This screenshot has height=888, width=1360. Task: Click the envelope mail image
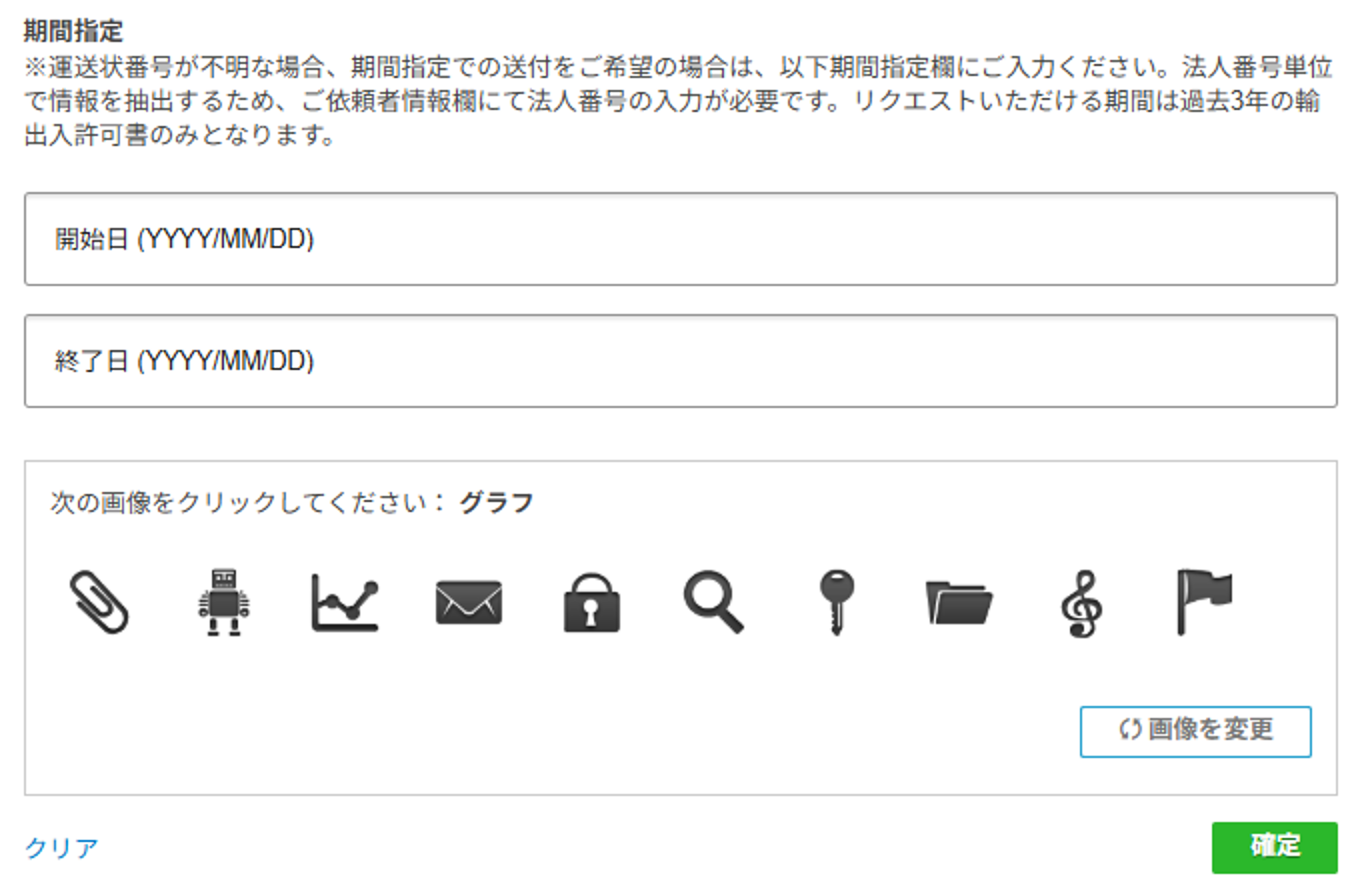coord(468,603)
